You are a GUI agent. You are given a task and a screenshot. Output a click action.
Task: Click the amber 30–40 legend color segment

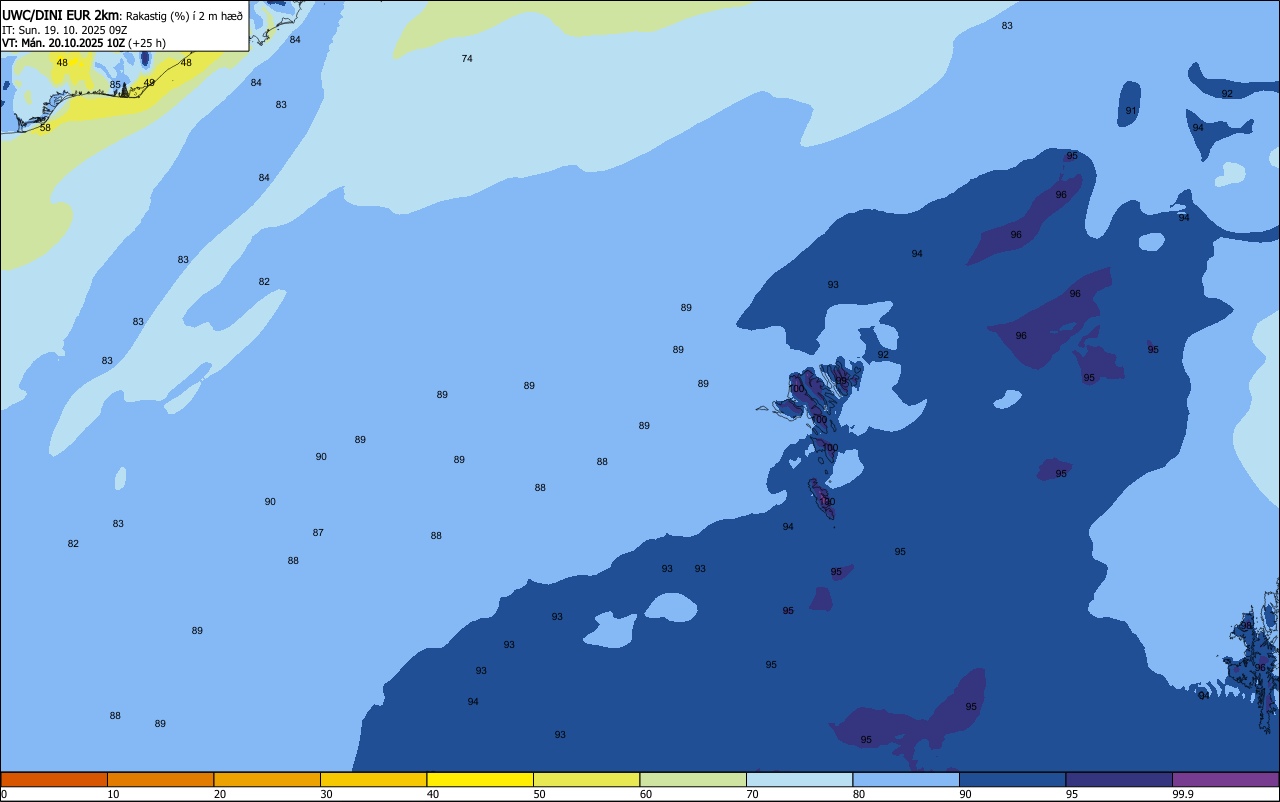tap(373, 779)
